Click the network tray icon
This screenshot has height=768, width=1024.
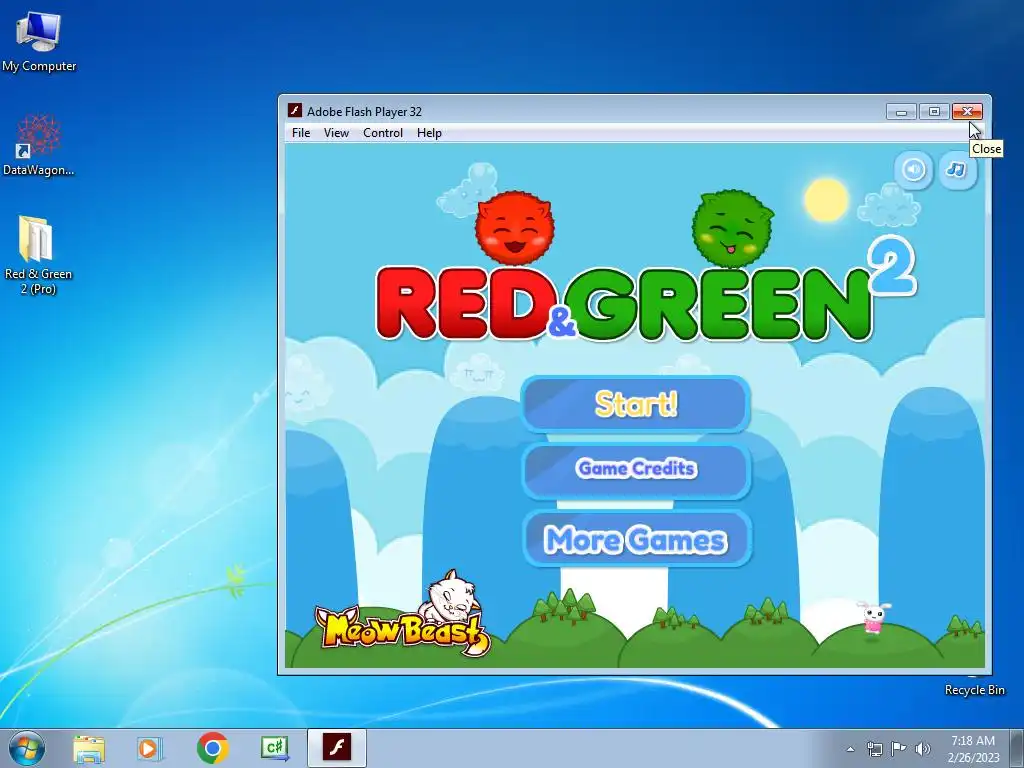(874, 749)
